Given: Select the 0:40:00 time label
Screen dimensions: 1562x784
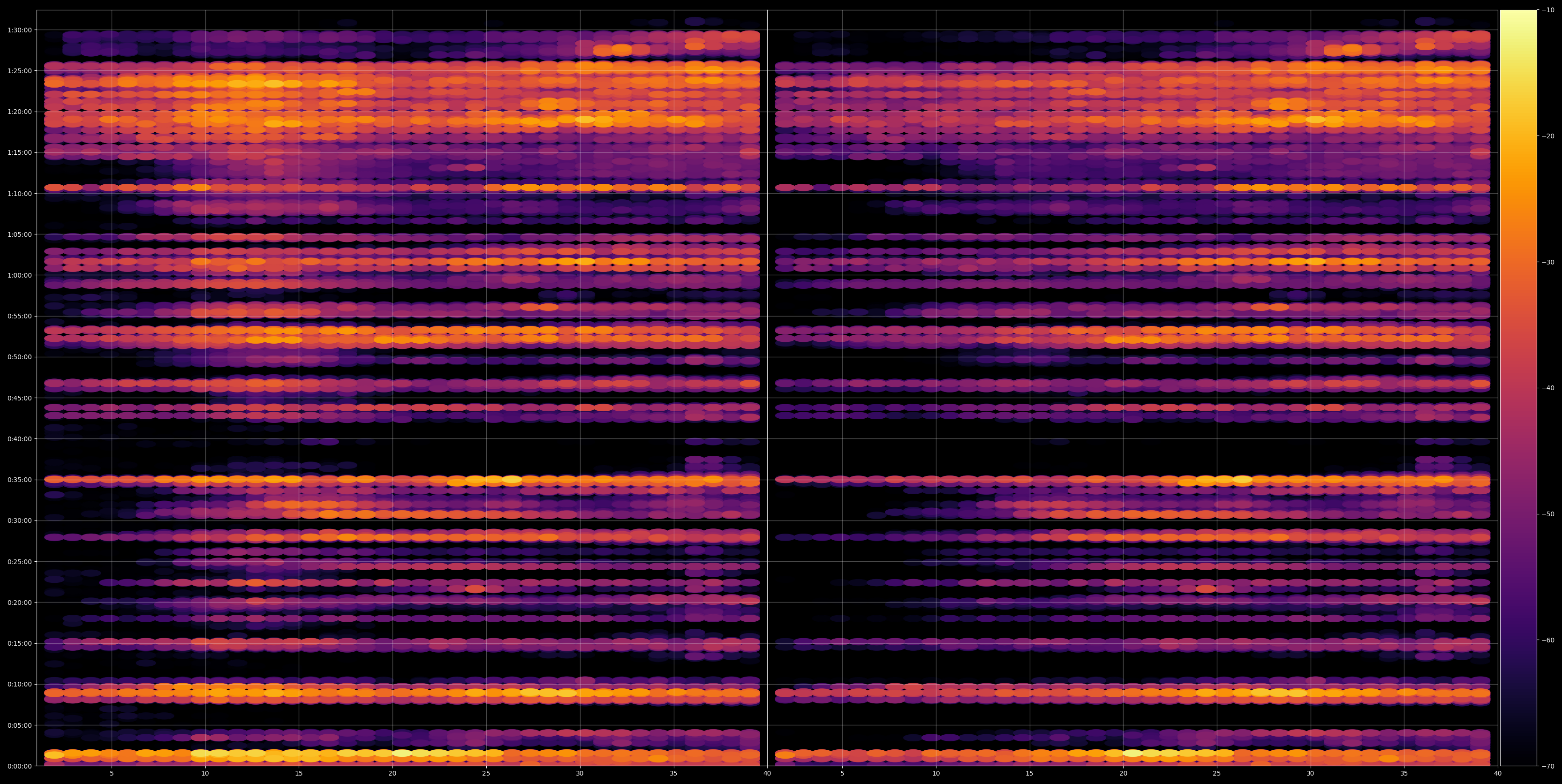Looking at the screenshot, I should pos(19,439).
